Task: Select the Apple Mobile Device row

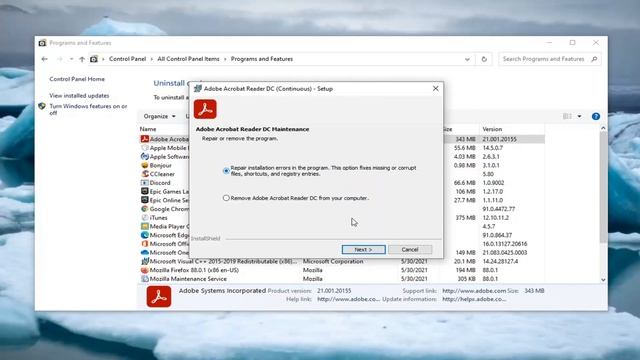Action: click(164, 148)
